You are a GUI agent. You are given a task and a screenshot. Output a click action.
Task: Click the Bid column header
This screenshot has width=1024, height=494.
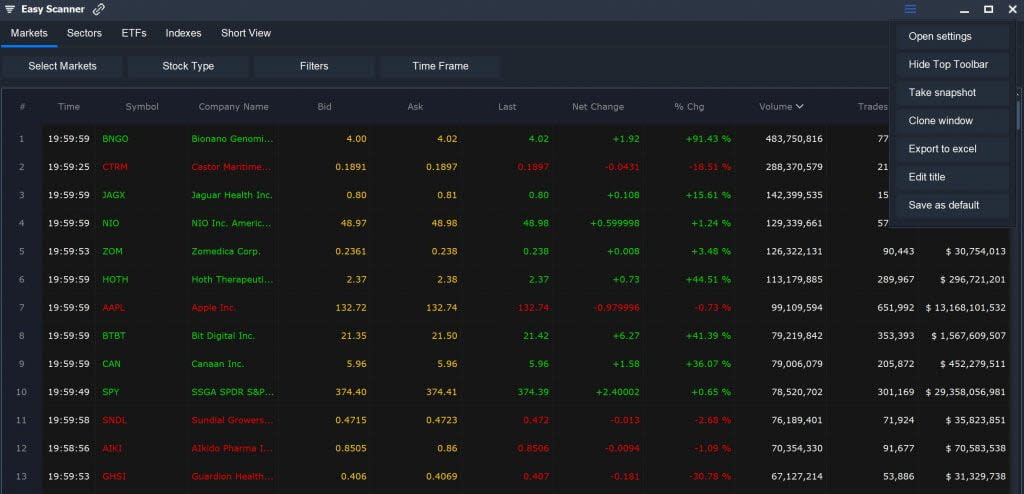tap(325, 107)
